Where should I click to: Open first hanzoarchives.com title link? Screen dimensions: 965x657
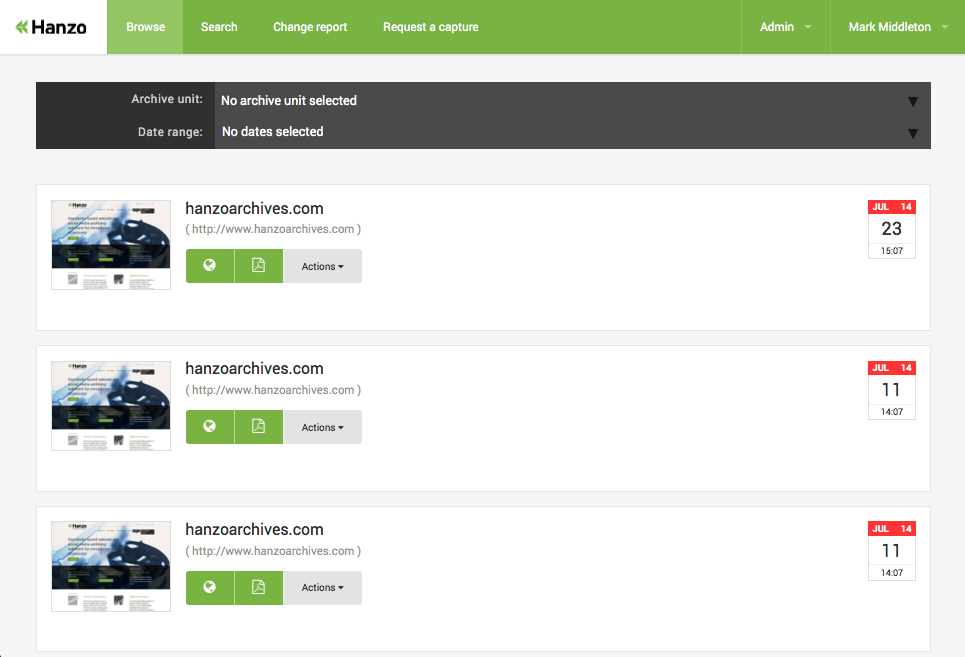tap(254, 209)
